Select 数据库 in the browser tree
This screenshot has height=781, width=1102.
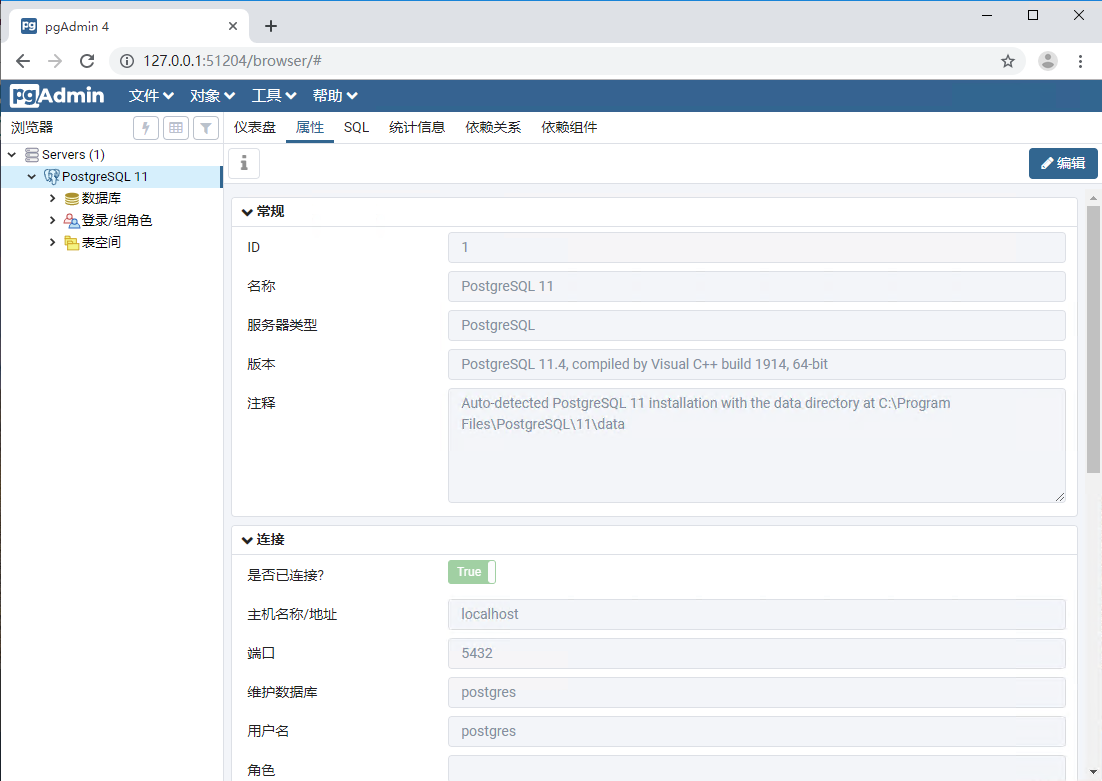click(101, 199)
